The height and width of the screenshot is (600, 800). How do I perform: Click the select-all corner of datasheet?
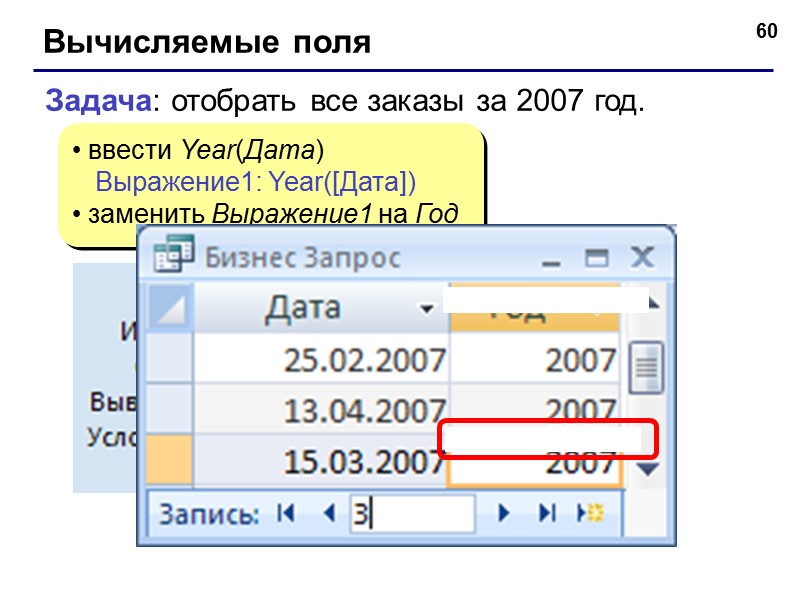pyautogui.click(x=170, y=307)
